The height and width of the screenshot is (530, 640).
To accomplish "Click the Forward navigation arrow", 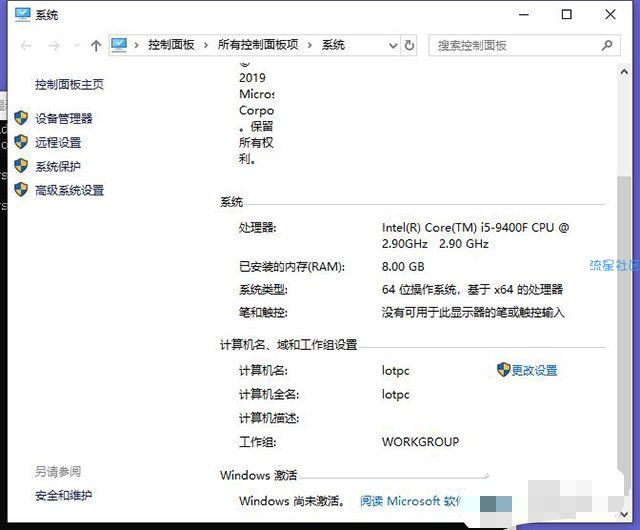I will [x=54, y=46].
